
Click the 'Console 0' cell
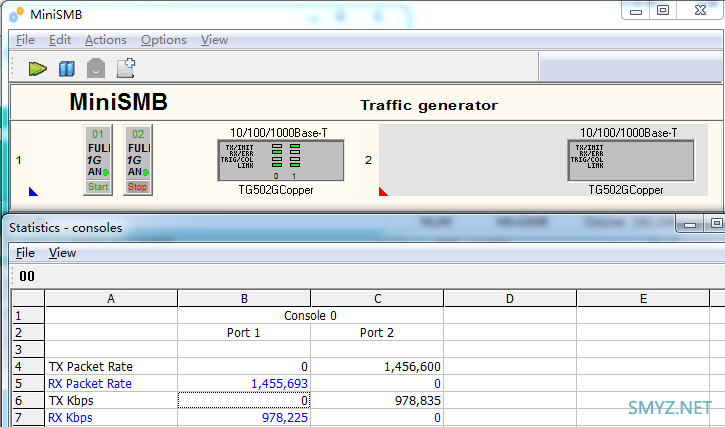310,316
